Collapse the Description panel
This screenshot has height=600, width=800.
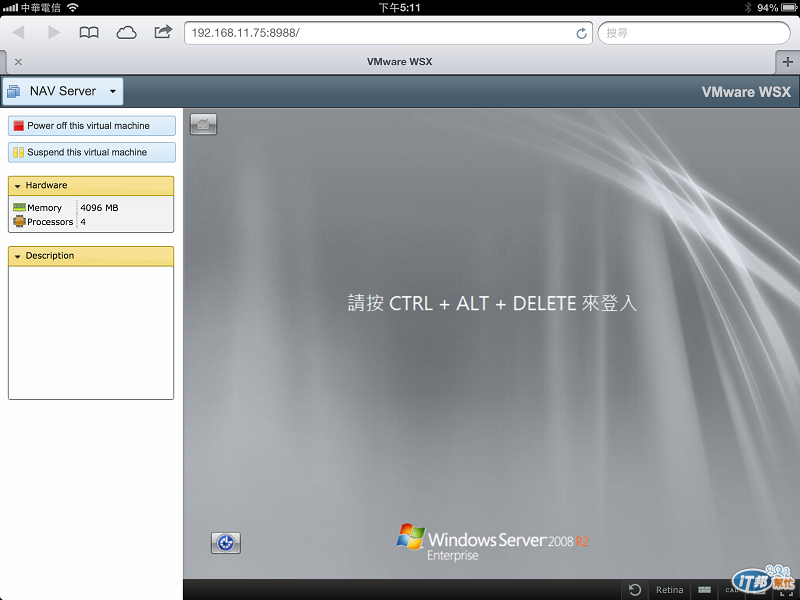click(x=91, y=256)
